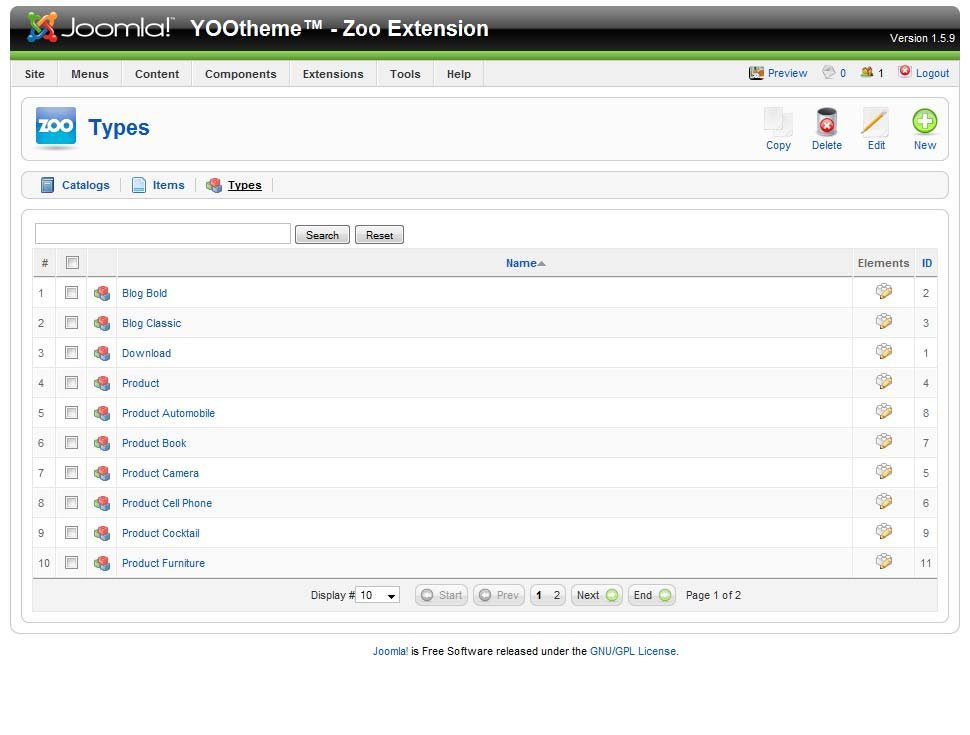Image resolution: width=970 pixels, height=735 pixels.
Task: Open the Product Cell Phone link
Action: point(167,504)
